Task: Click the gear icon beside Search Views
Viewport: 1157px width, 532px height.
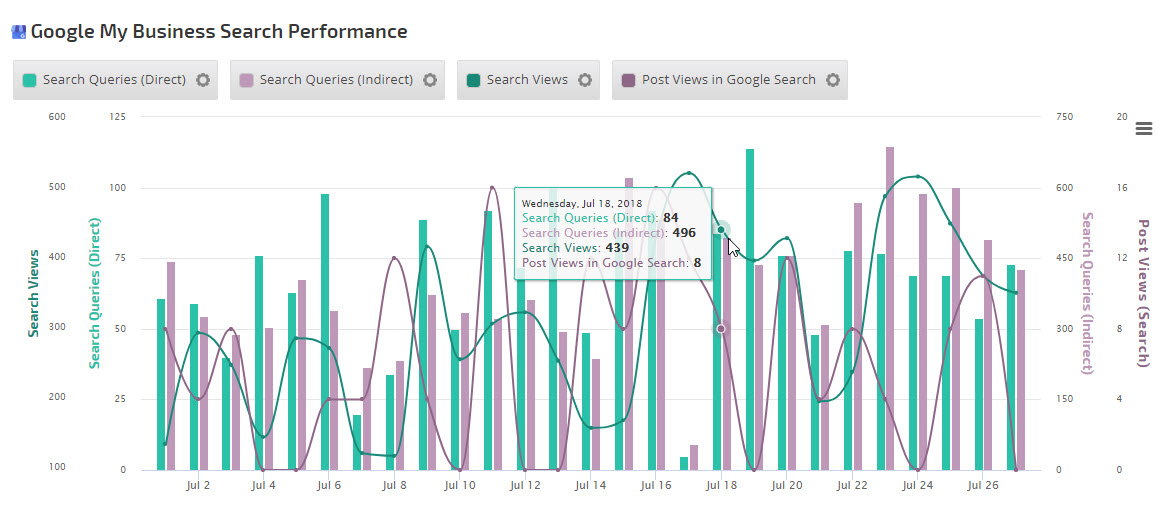Action: tap(585, 80)
